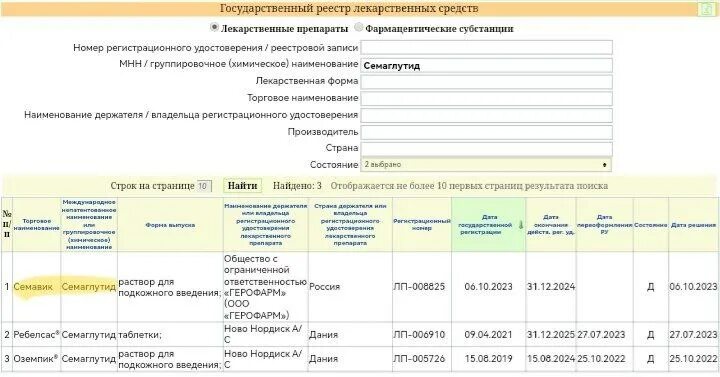
Task: Sort by Наименование держателя column header
Action: coord(265,225)
